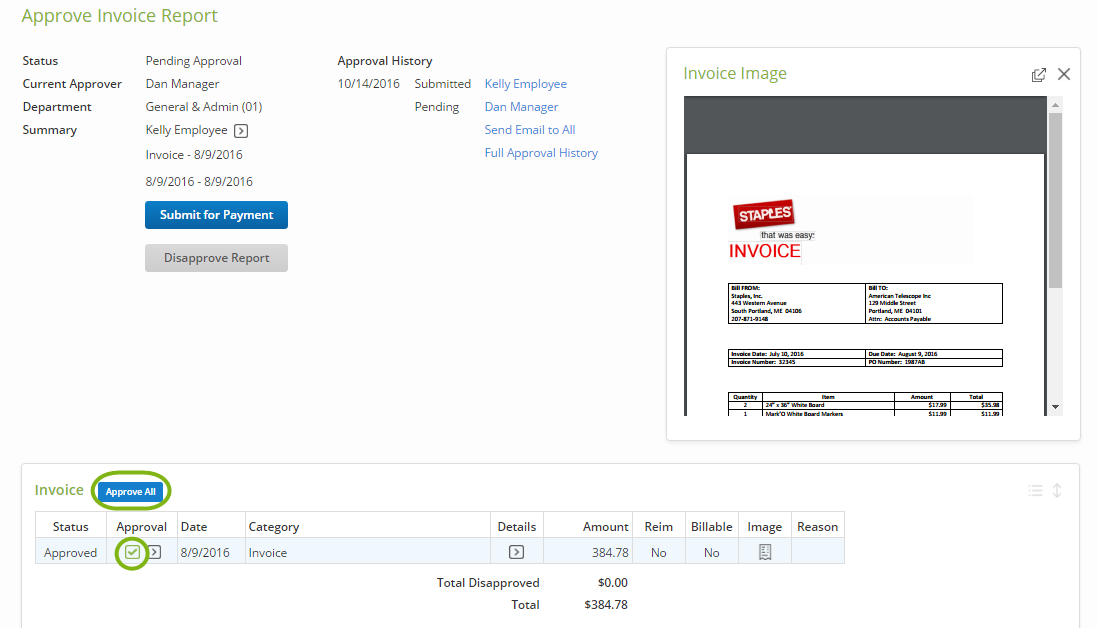1098x628 pixels.
Task: Click the Details arrow icon for the invoice row
Action: click(517, 551)
